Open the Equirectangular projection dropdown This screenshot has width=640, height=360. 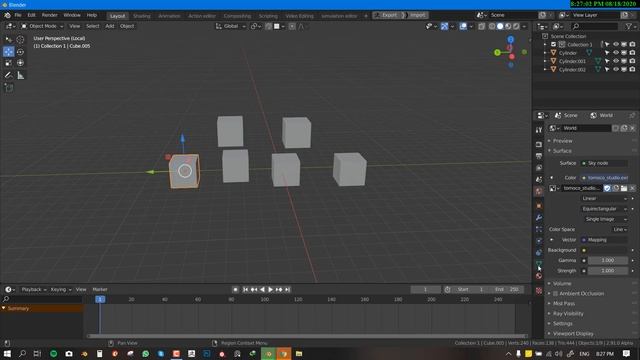click(x=604, y=209)
